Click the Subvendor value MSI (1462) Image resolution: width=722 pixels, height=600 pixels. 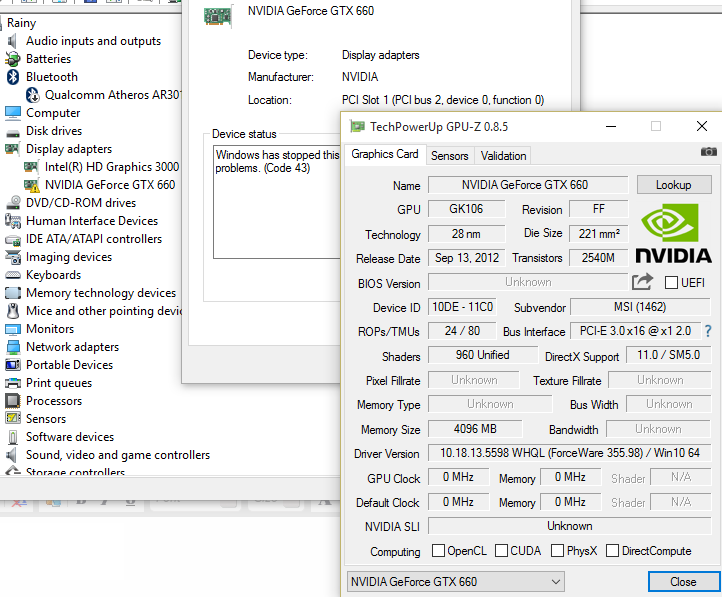[x=640, y=307]
